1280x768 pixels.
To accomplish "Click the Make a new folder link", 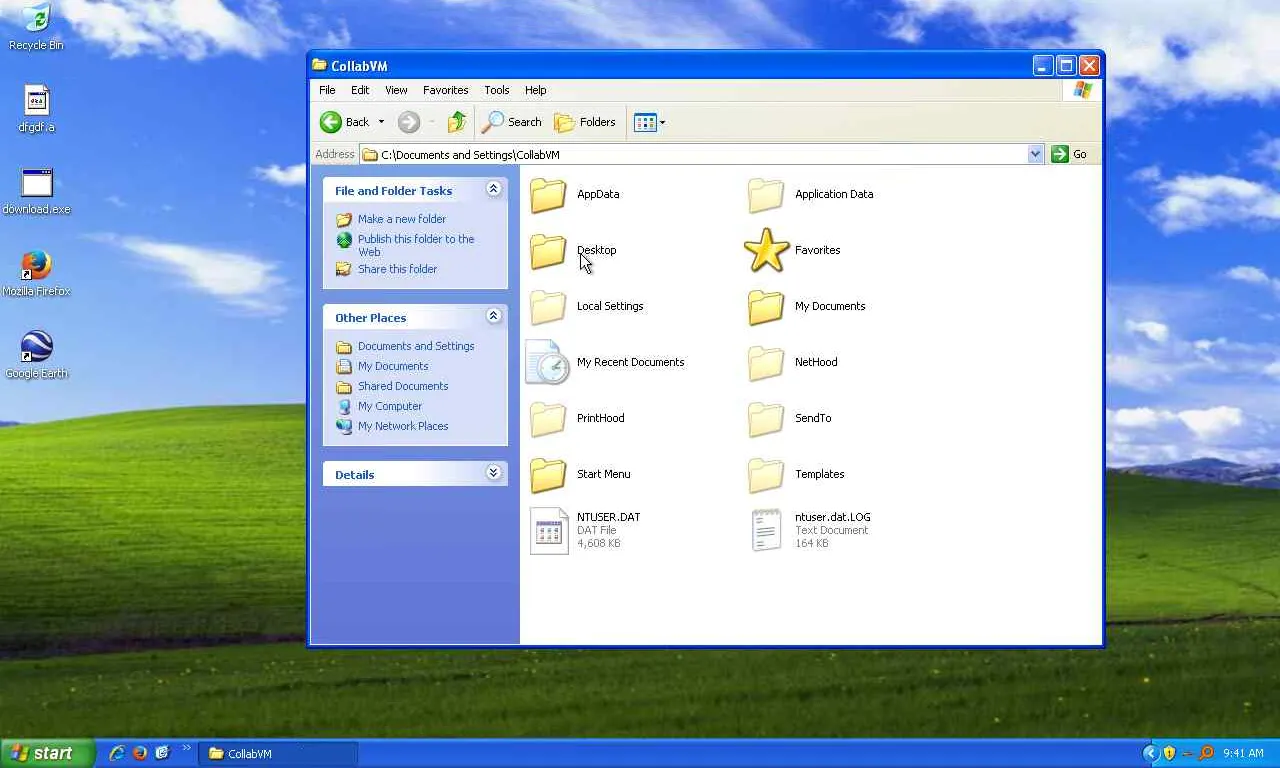I will (x=402, y=219).
